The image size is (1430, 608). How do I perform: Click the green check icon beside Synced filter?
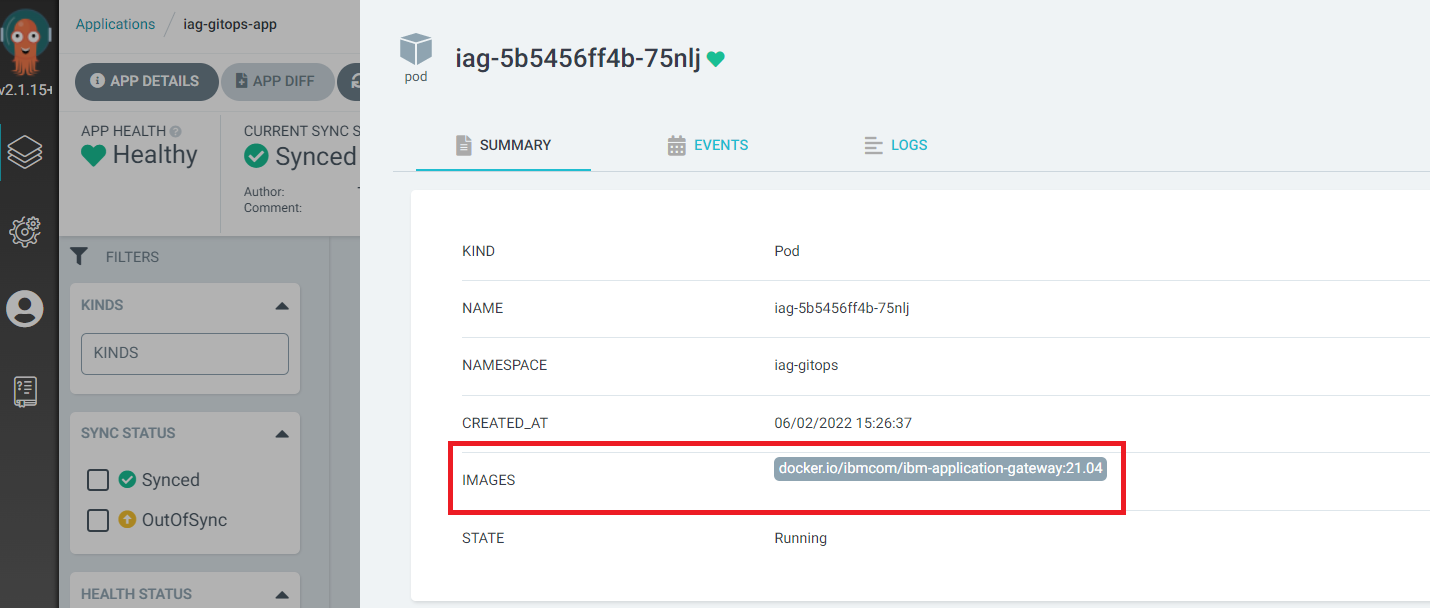click(127, 480)
